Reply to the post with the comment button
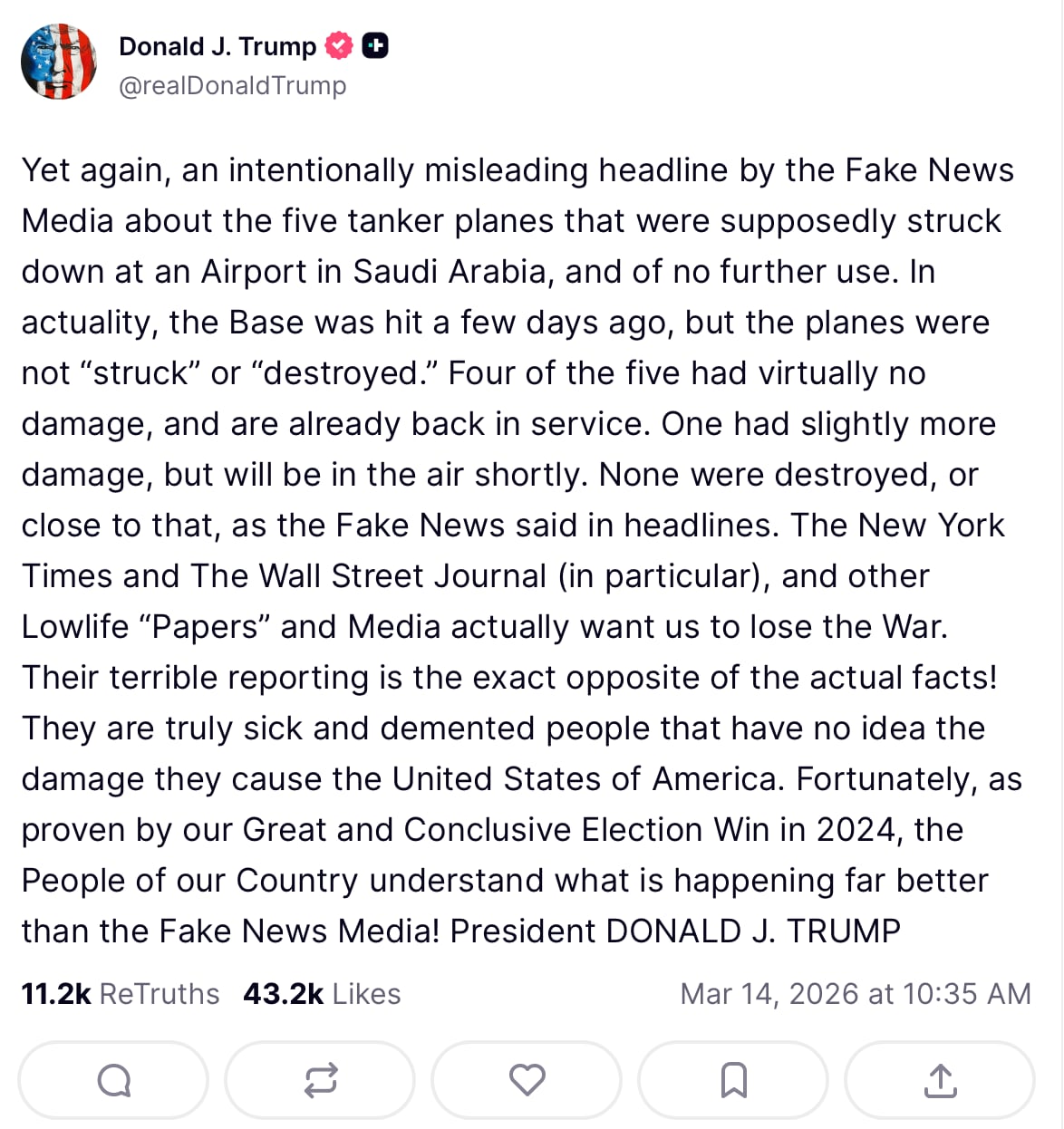This screenshot has height=1129, width=1064. click(x=112, y=1079)
